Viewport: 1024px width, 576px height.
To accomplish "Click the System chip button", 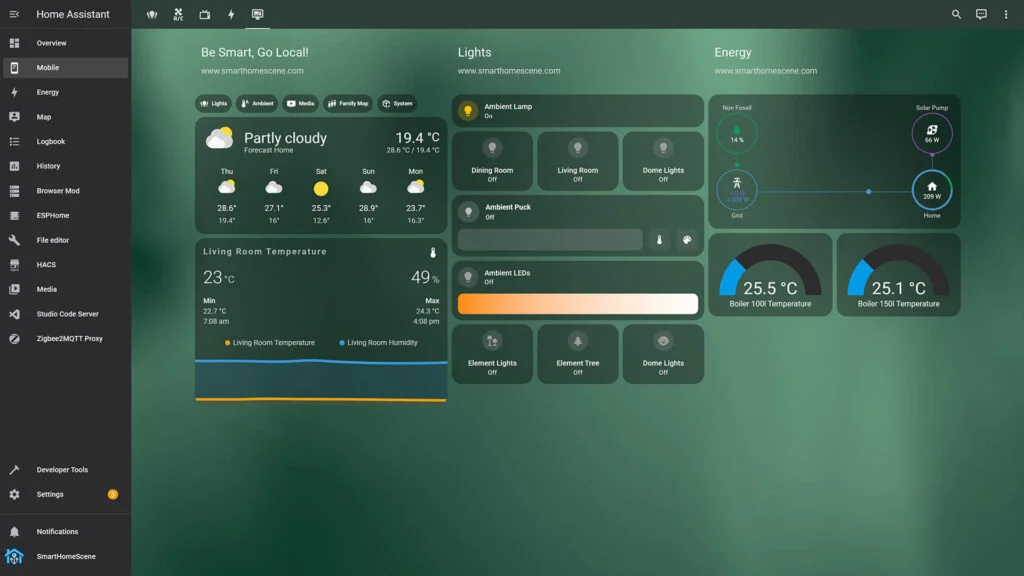I will 396,103.
